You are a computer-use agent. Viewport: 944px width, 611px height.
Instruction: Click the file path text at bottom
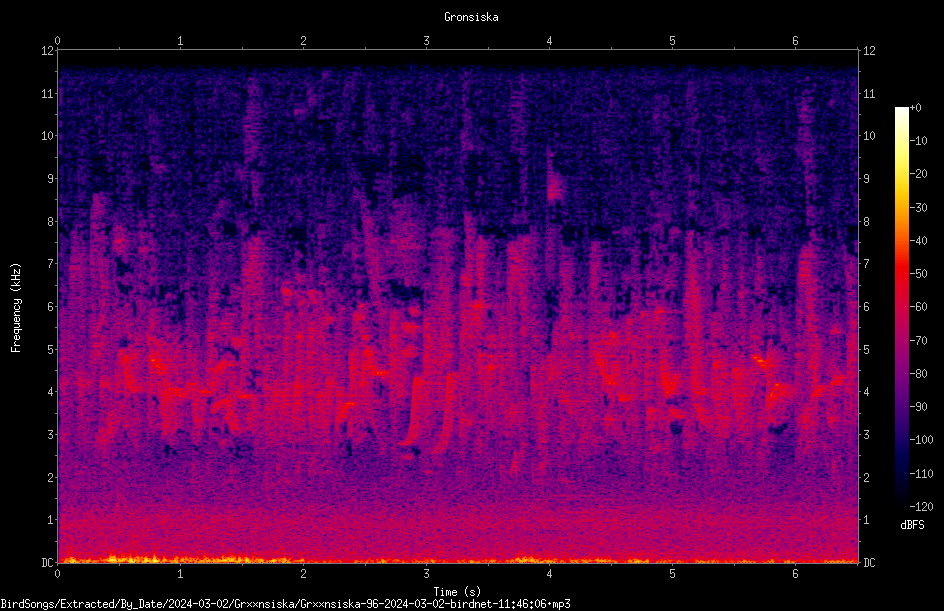pyautogui.click(x=285, y=604)
